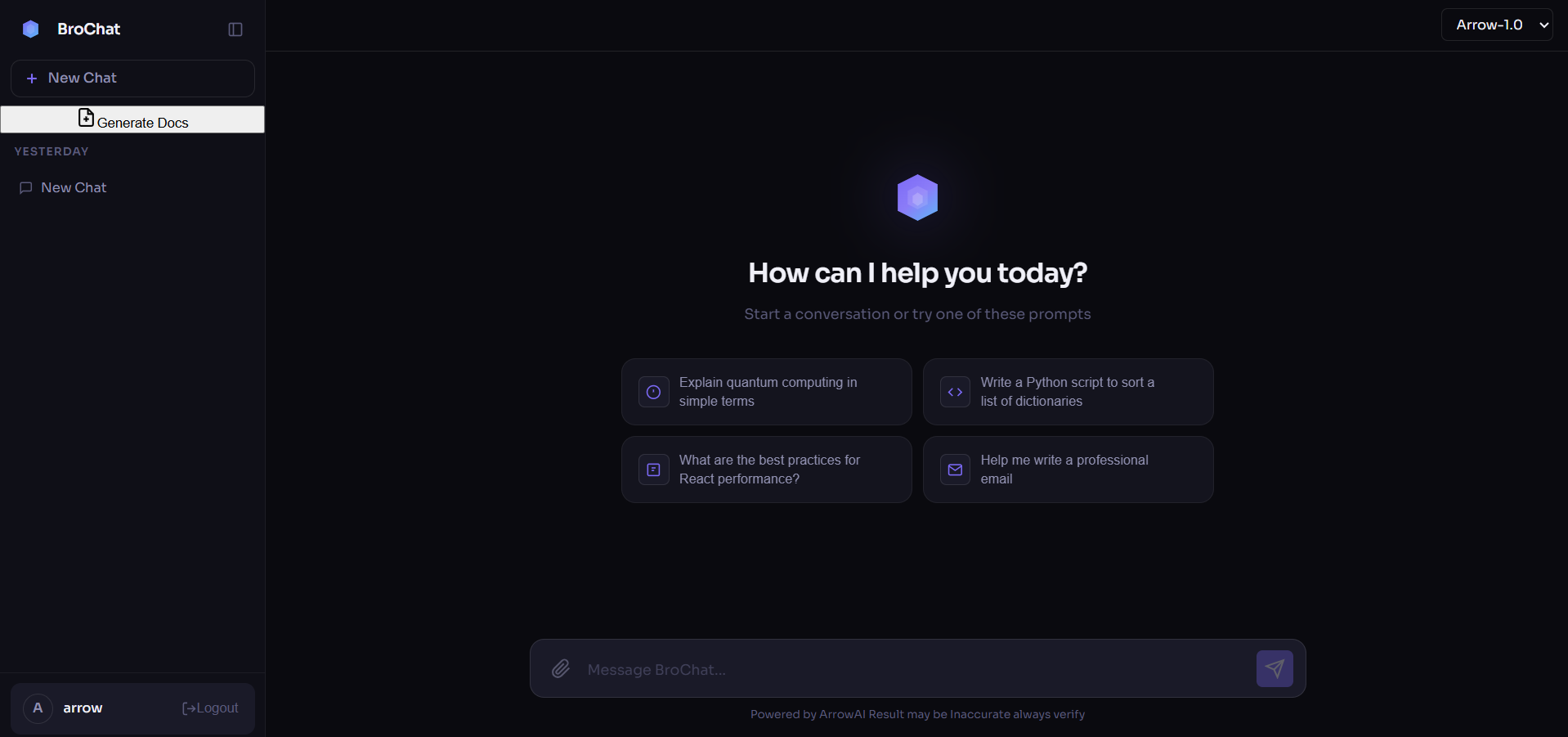Log out of the arrow account
Viewport: 1568px width, 737px height.
[211, 708]
